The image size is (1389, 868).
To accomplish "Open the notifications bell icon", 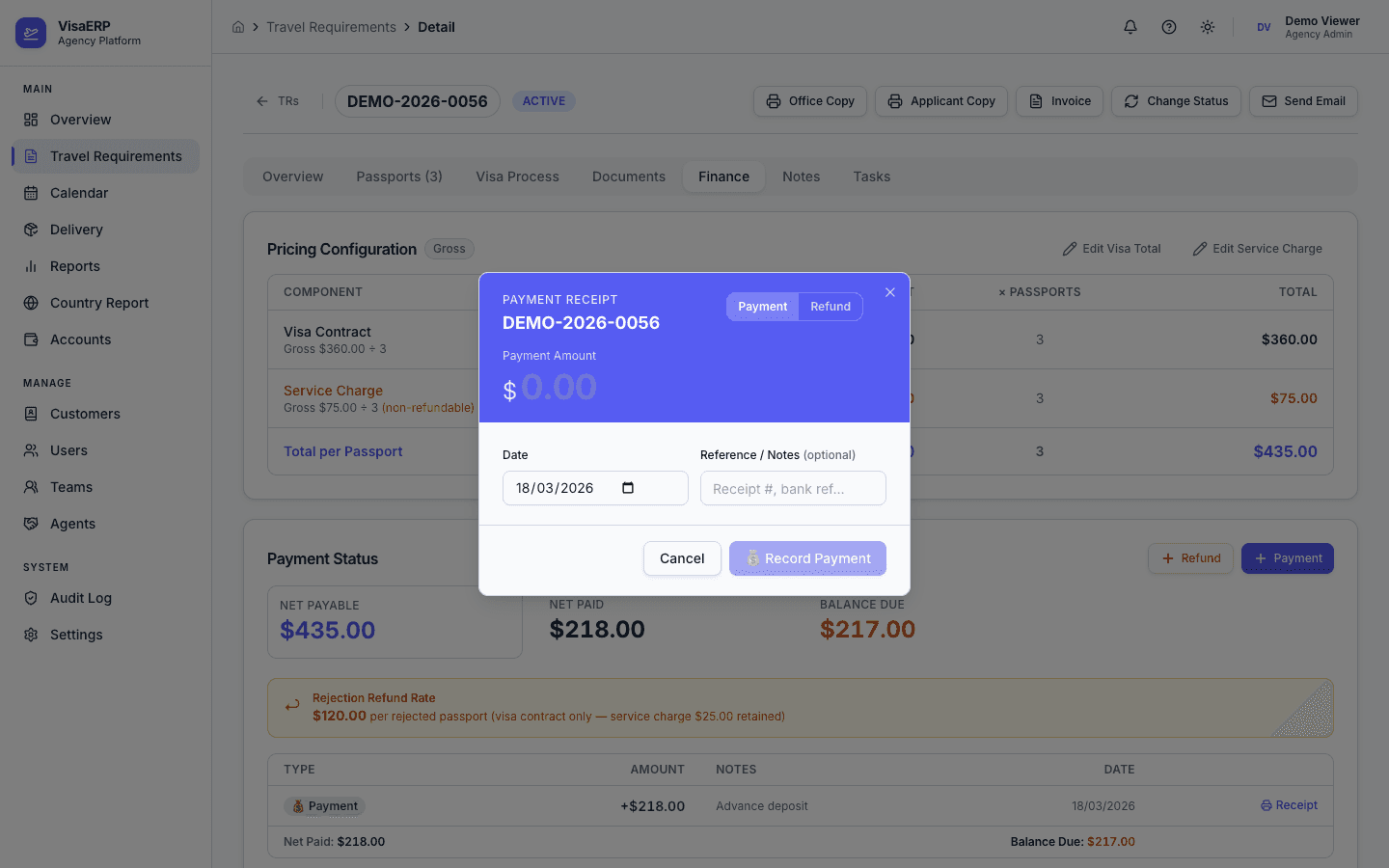I will tap(1130, 27).
